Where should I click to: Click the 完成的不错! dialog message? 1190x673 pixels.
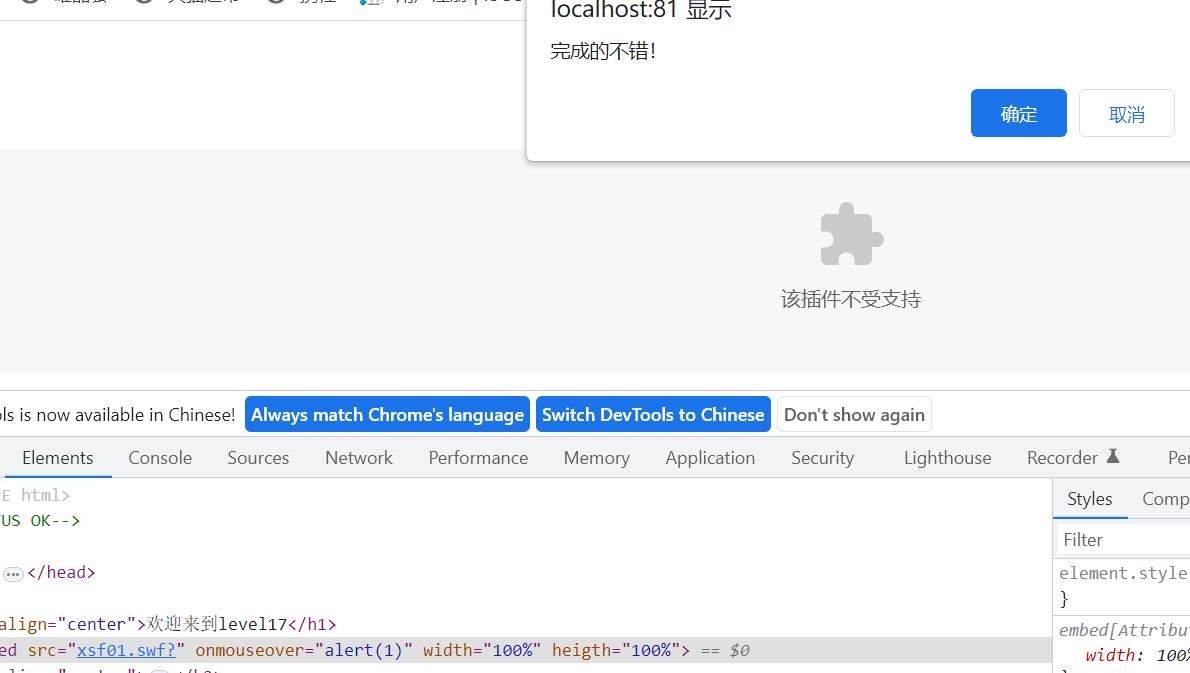click(x=603, y=51)
